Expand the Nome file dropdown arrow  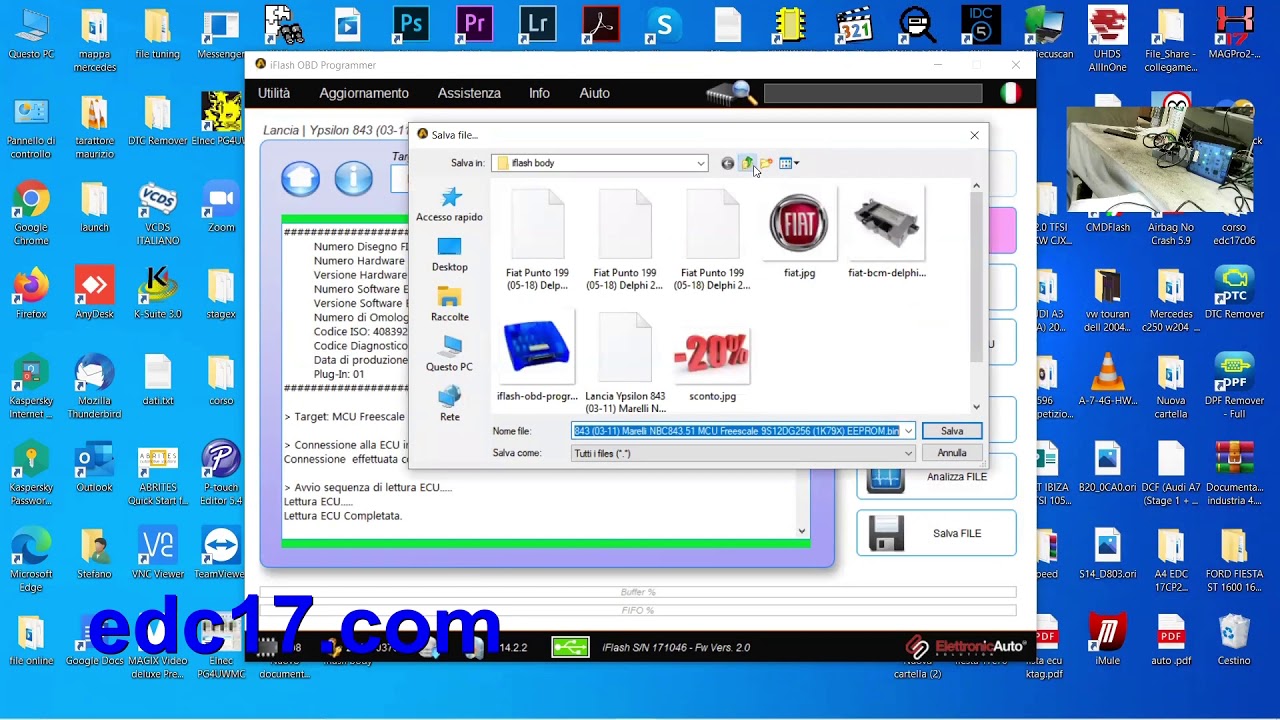(x=908, y=431)
